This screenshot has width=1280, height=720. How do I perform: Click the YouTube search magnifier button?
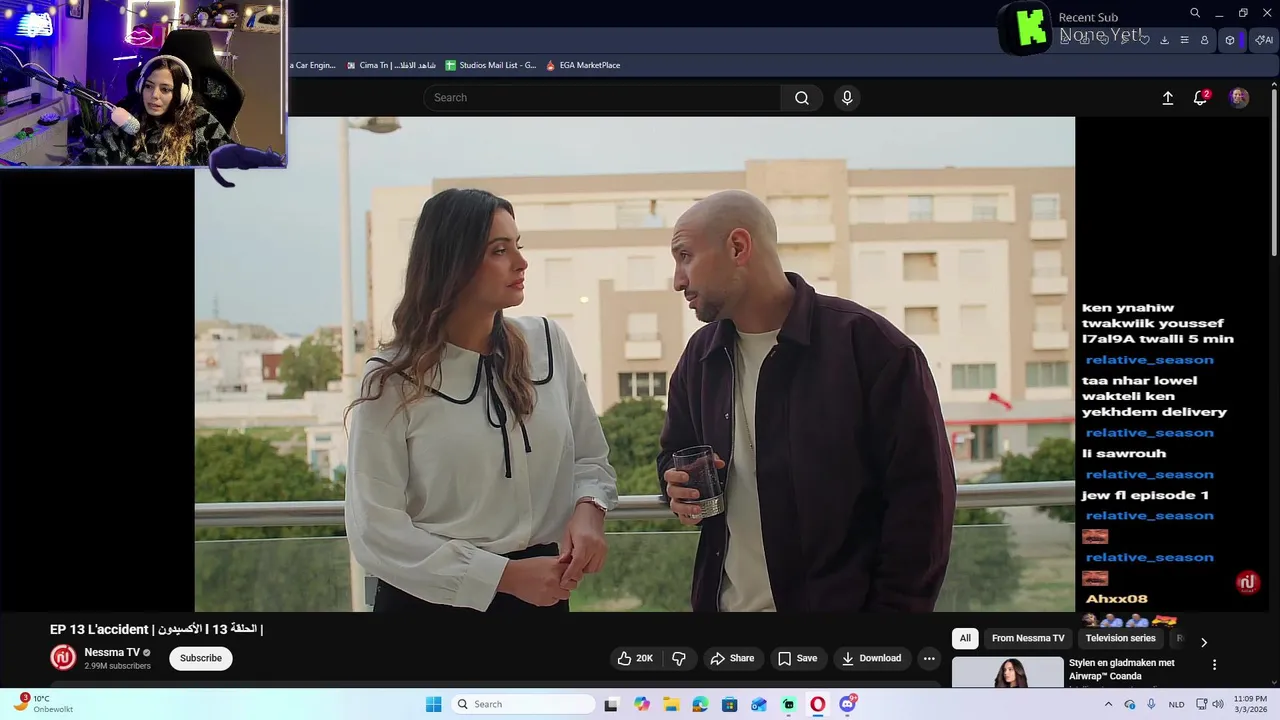coord(802,98)
